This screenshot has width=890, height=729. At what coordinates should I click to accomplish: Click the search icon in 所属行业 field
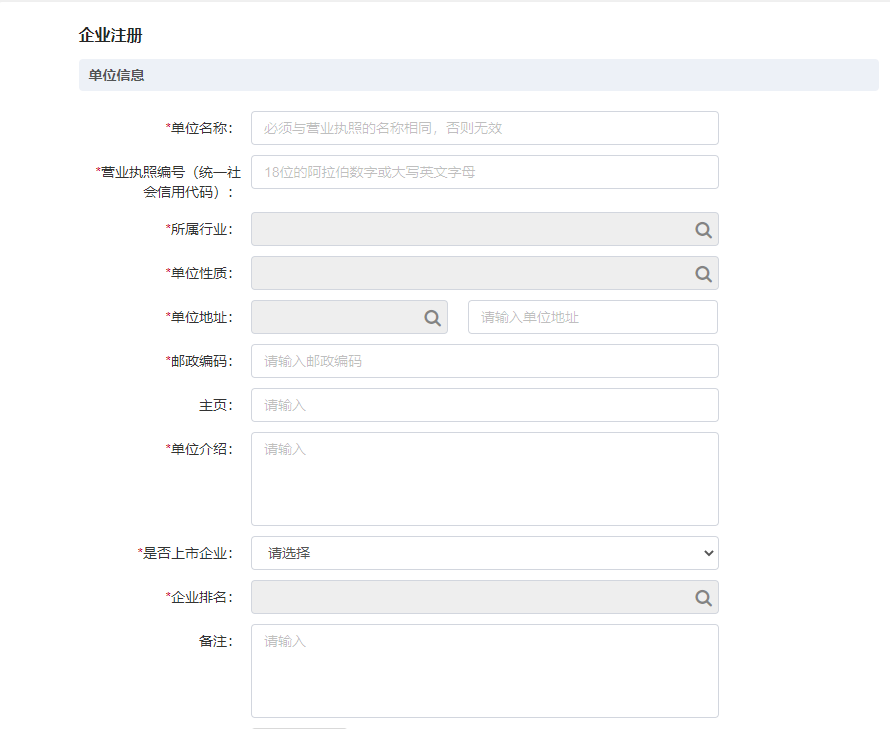(x=703, y=230)
